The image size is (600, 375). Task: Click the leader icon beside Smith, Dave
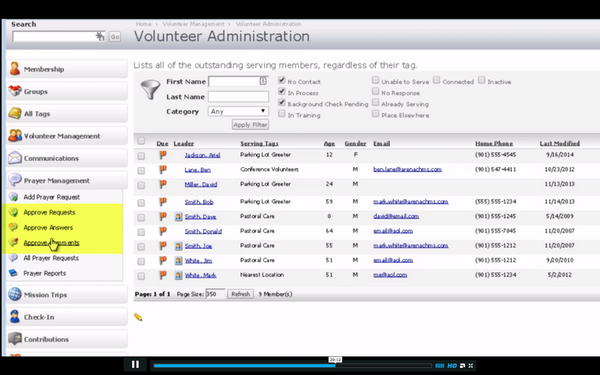(x=178, y=217)
